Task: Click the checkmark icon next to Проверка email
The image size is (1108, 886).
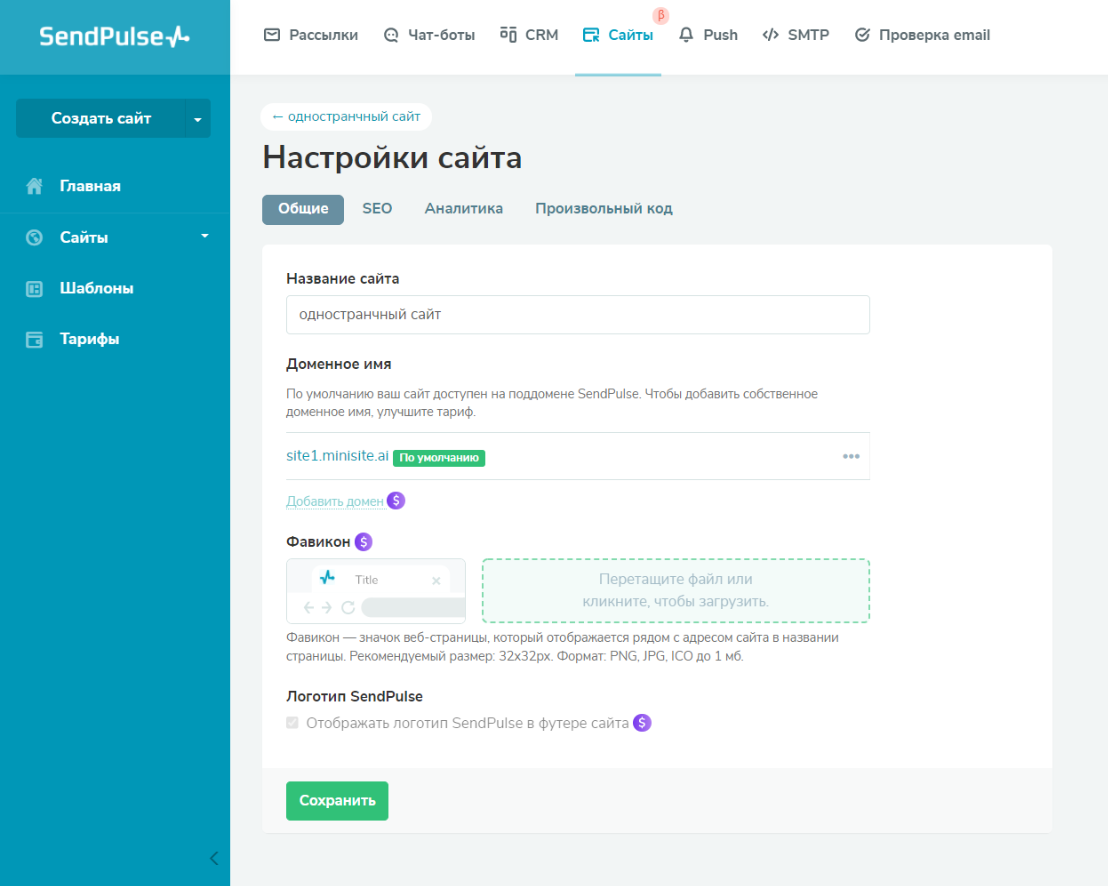Action: click(x=862, y=35)
